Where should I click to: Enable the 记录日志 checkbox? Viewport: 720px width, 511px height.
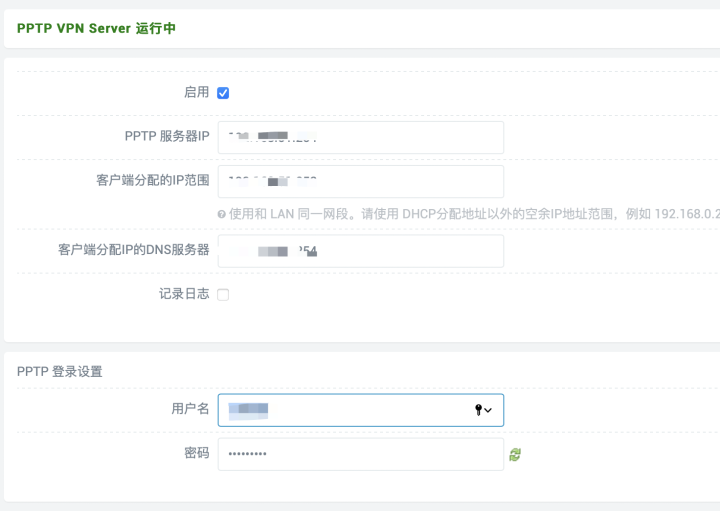tap(223, 295)
